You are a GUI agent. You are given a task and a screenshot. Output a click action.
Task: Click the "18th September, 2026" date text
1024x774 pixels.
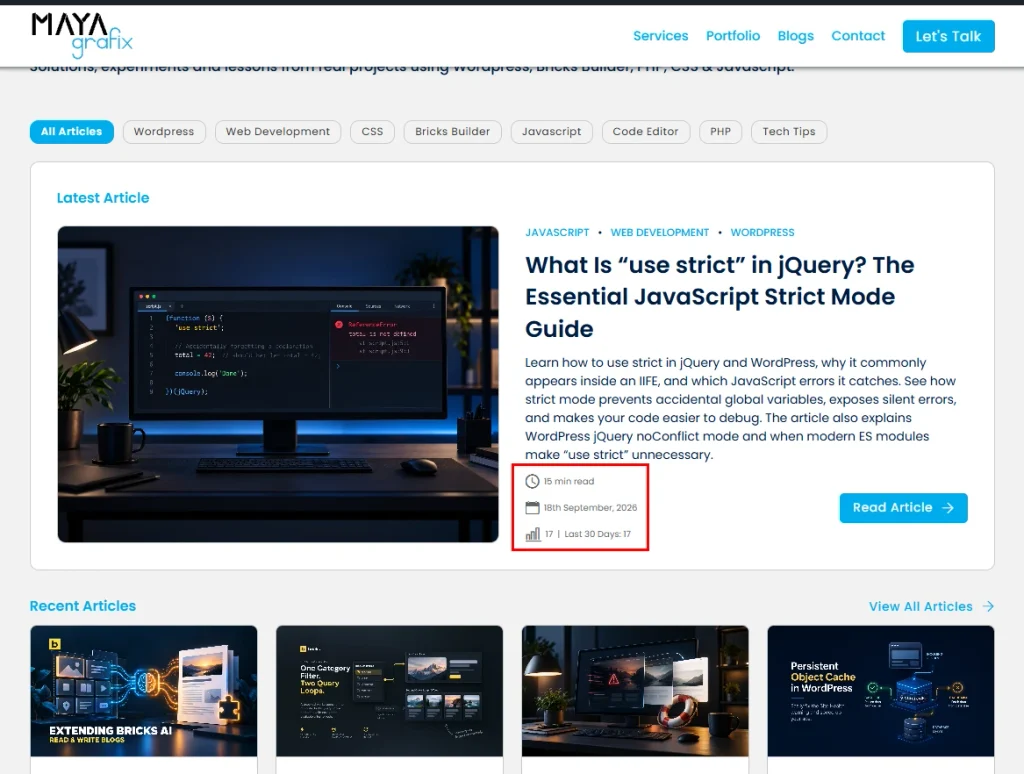point(590,508)
